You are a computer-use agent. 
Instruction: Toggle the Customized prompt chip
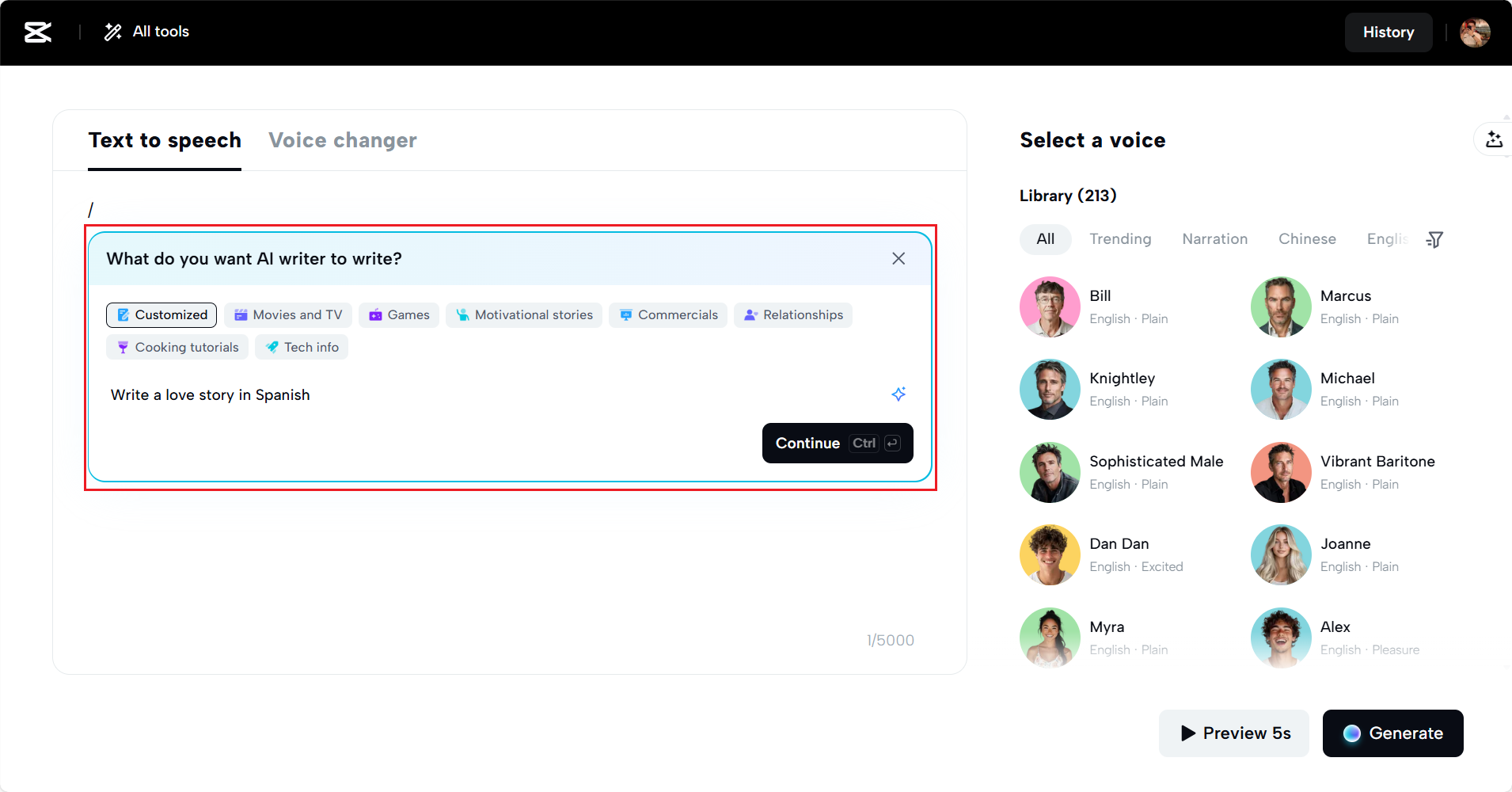click(161, 314)
